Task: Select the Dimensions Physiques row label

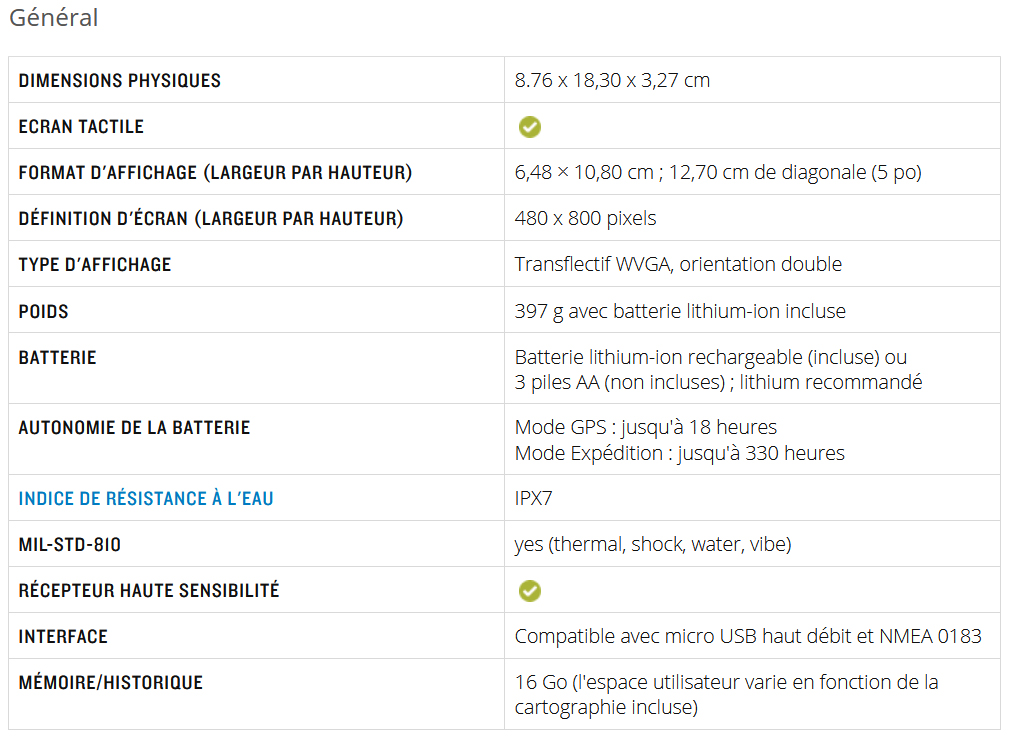Action: (x=120, y=80)
